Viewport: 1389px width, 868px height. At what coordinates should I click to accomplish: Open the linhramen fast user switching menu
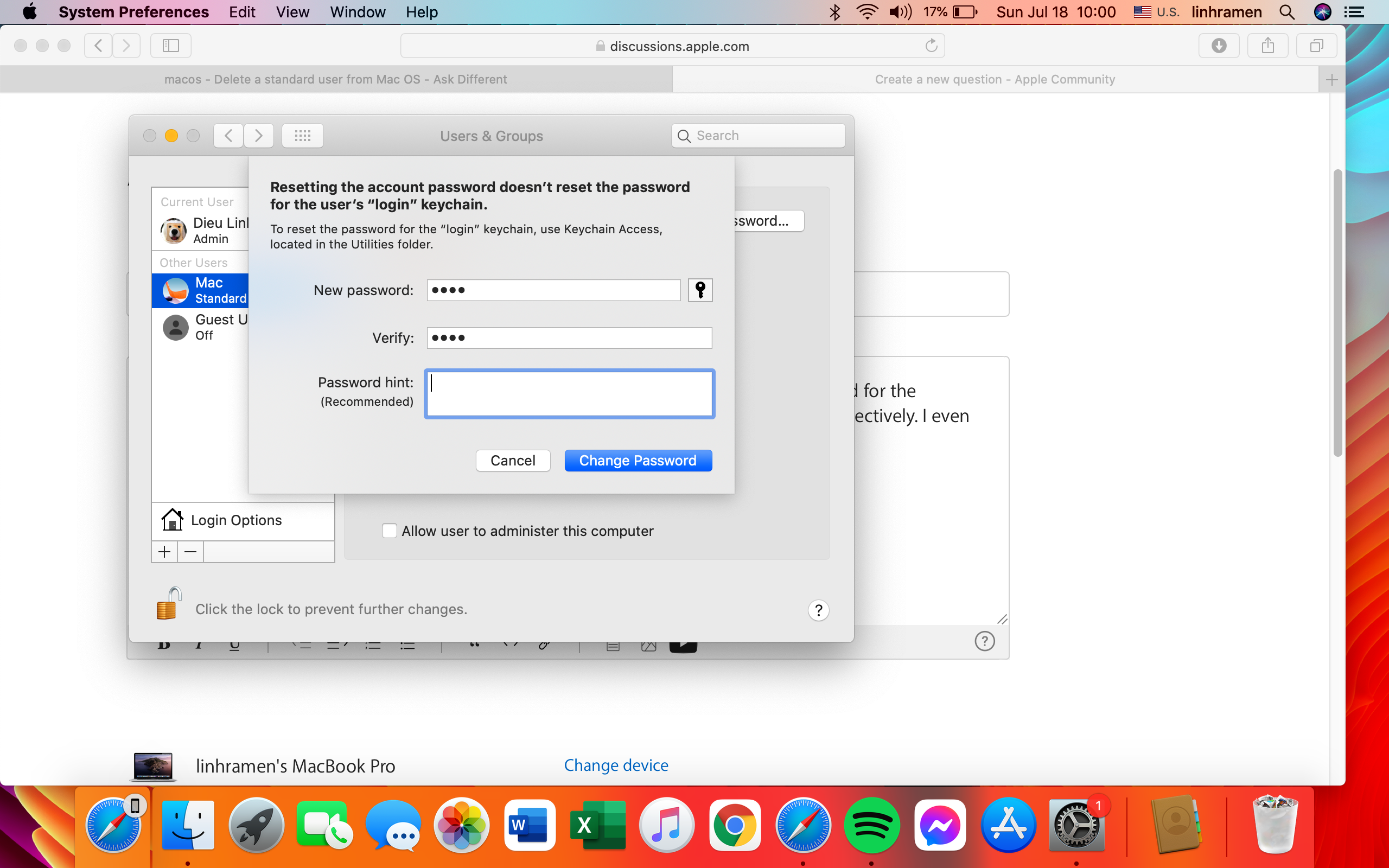pos(1227,11)
